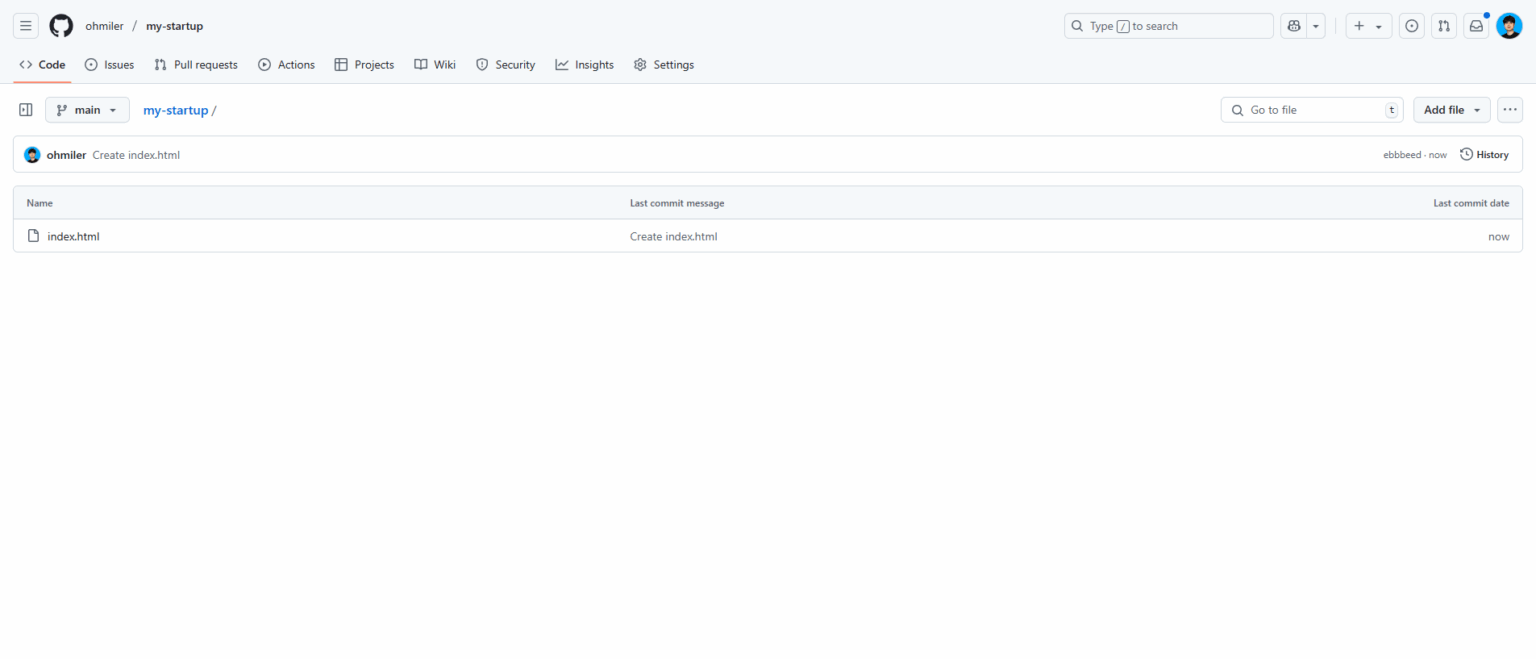Viewport: 1536px width, 659px height.
Task: Click the Go to file search field
Action: click(1312, 109)
